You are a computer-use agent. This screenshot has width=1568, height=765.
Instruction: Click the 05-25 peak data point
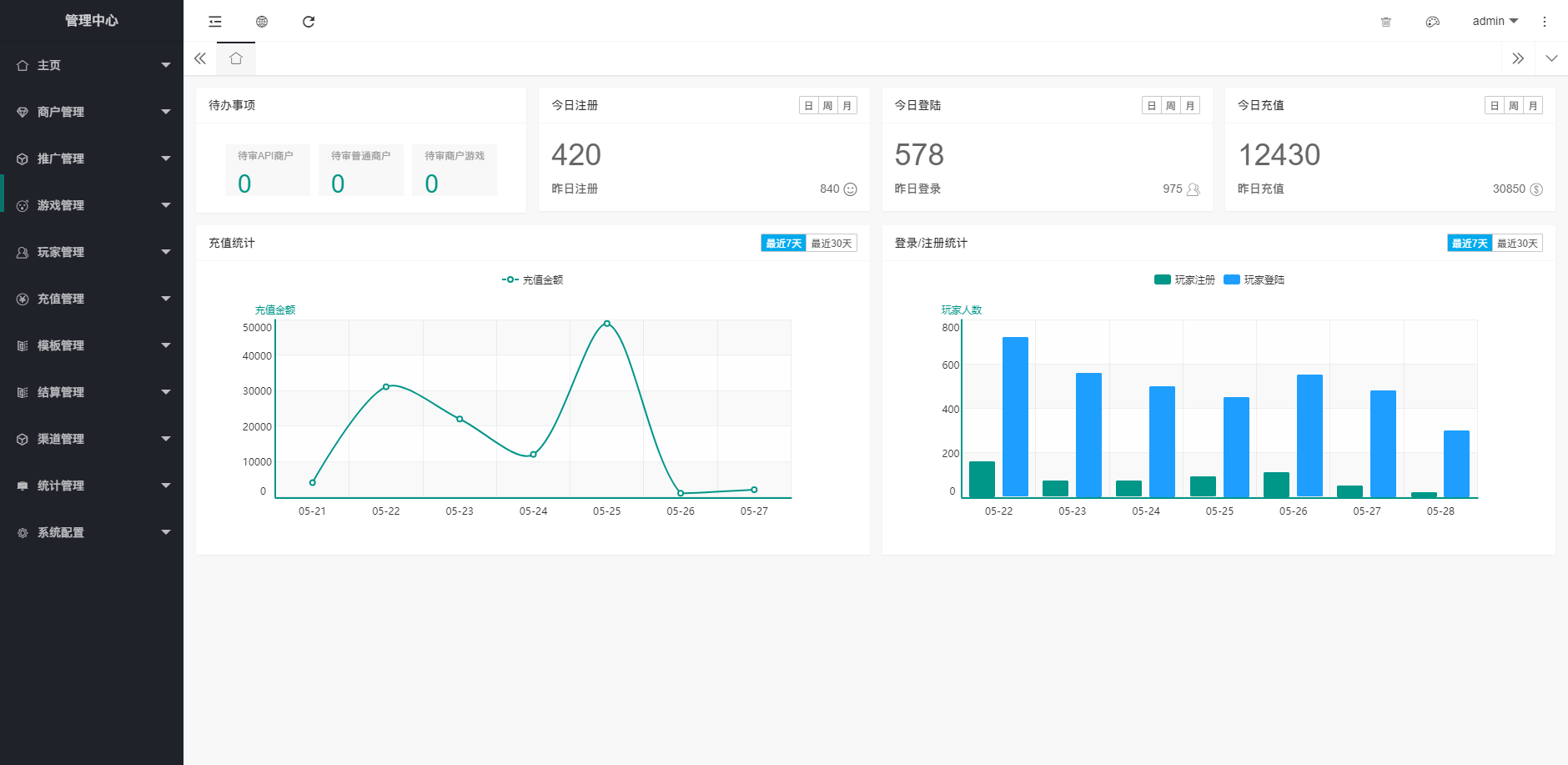click(607, 324)
